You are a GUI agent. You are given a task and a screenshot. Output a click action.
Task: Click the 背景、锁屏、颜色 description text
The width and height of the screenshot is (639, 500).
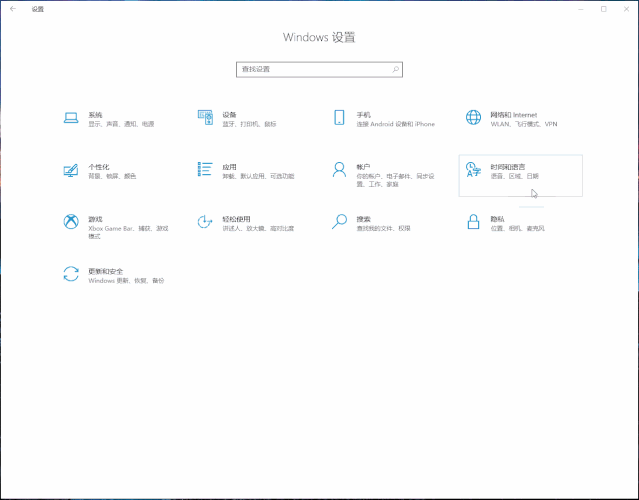[112, 176]
